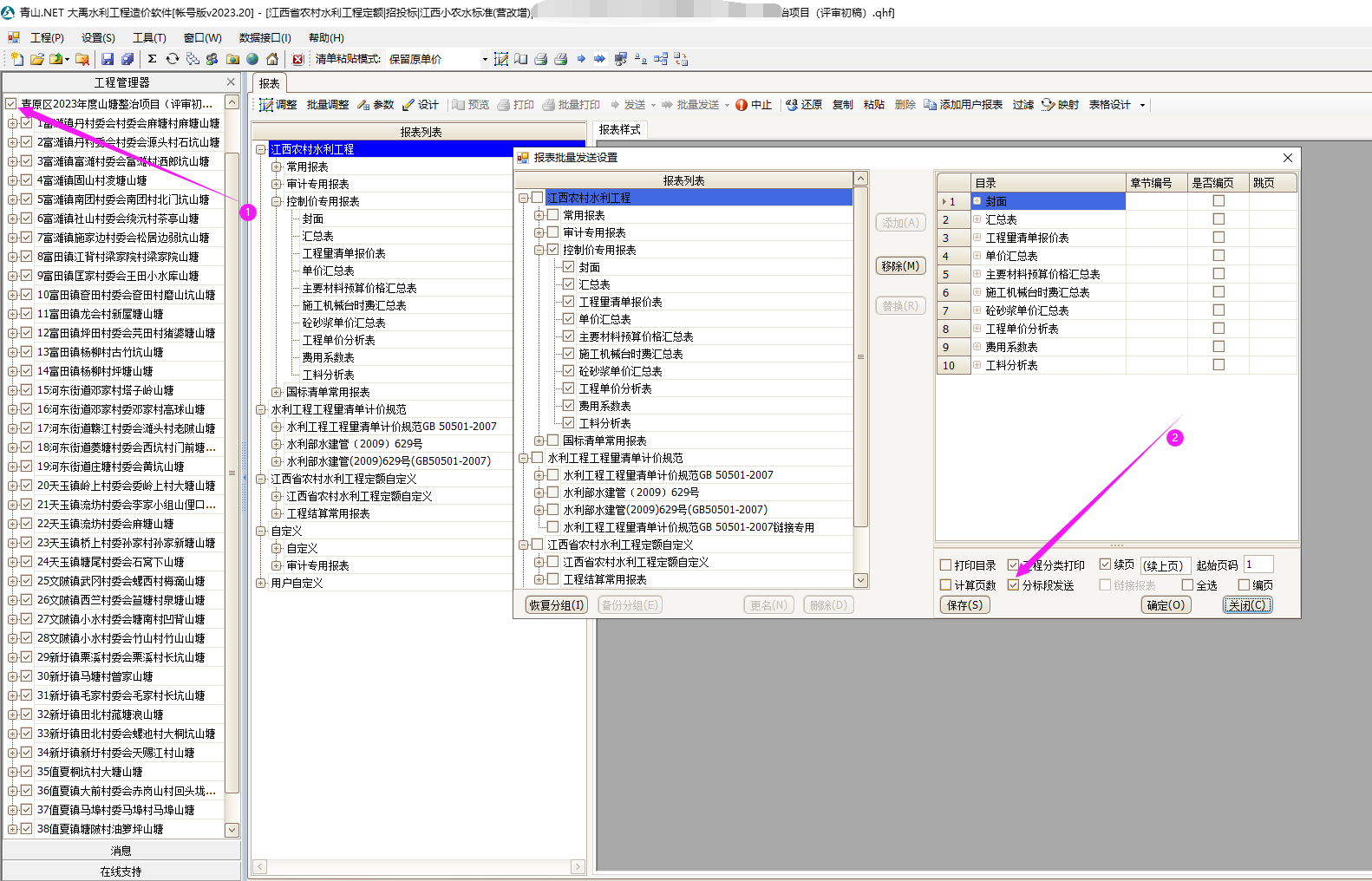This screenshot has width=1372, height=881.
Task: Click the Home house icon in toolbar
Action: pos(272,59)
